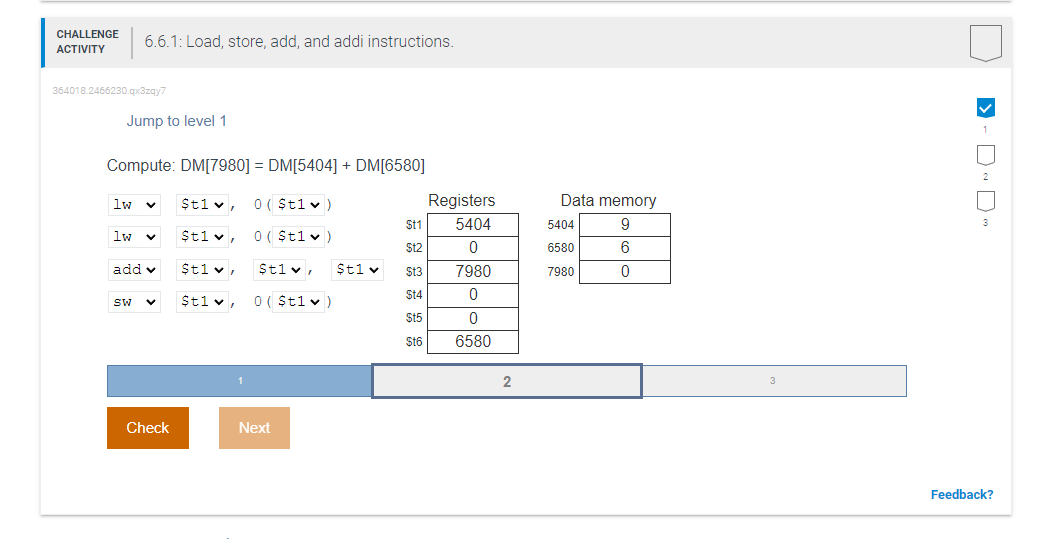Viewport: 1061px width, 539px height.
Task: Switch to level 3 progress tab
Action: click(x=773, y=381)
